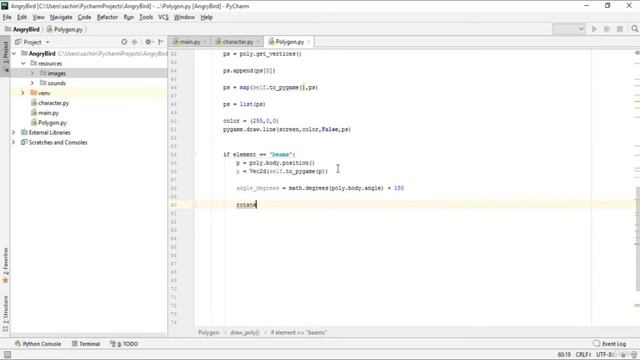Select the venv folder row
This screenshot has height=360, width=640.
(89, 93)
